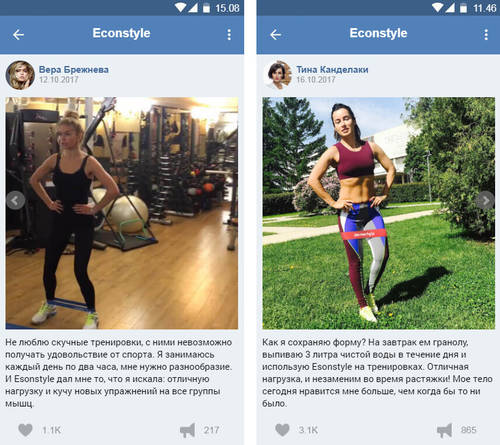Tap the battery icon in left status bar
500x445 pixels.
pyautogui.click(x=207, y=8)
